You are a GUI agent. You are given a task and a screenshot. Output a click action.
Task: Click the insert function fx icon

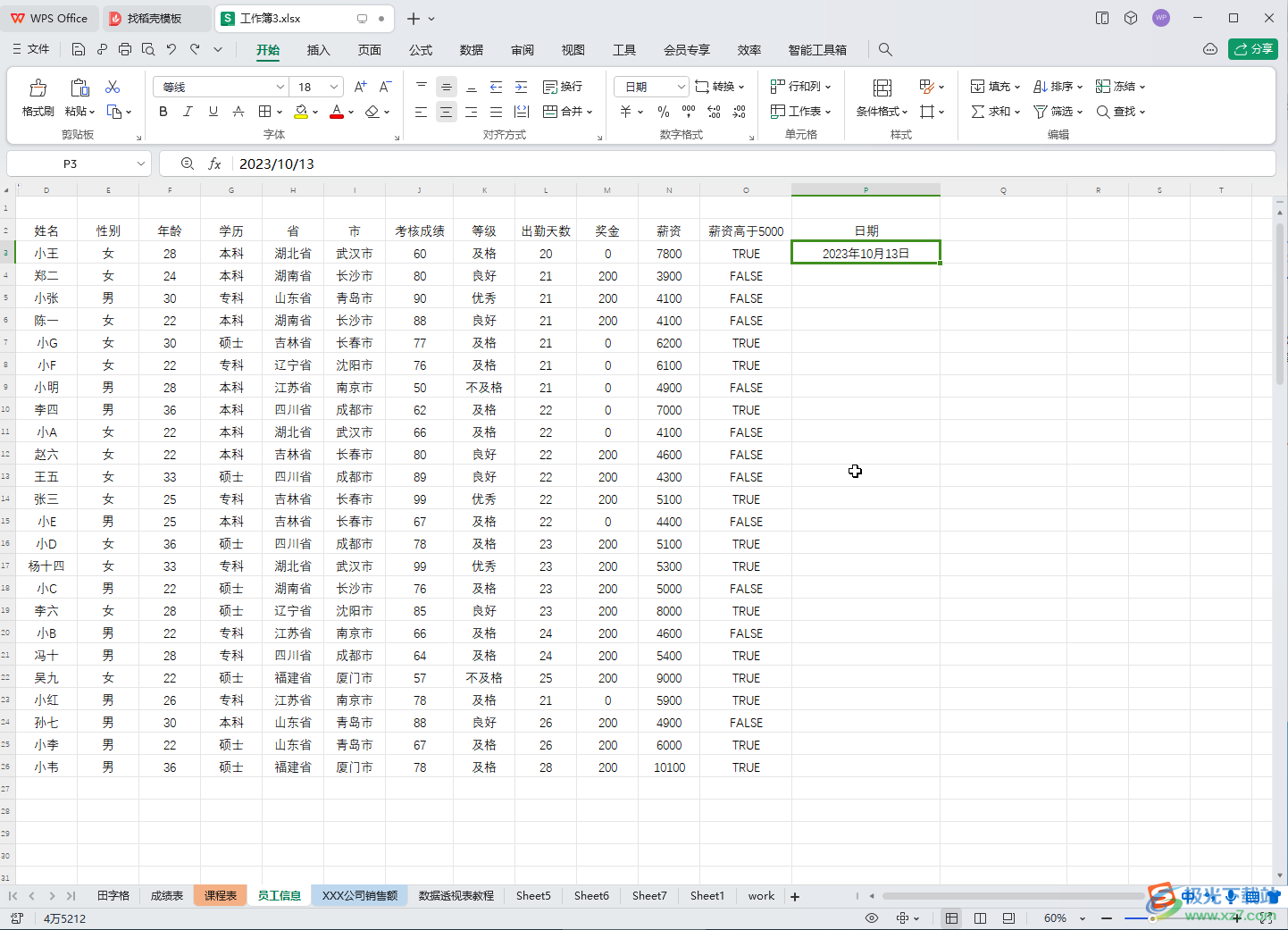pos(214,163)
